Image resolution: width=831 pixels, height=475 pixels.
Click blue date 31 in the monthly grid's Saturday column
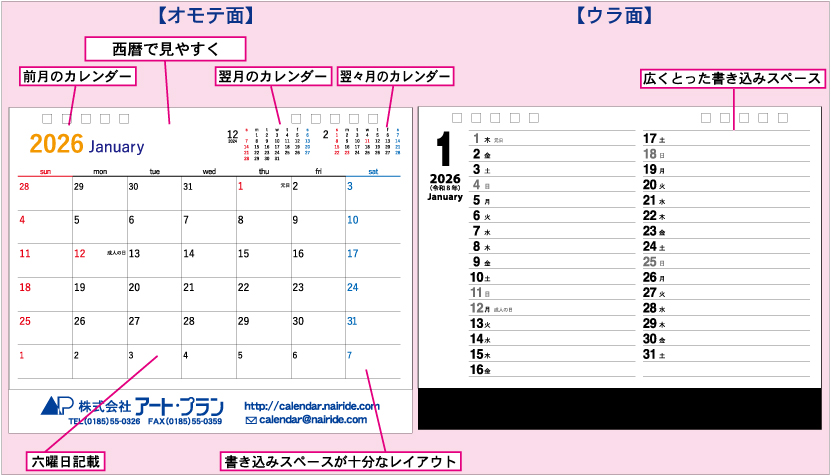coord(353,321)
